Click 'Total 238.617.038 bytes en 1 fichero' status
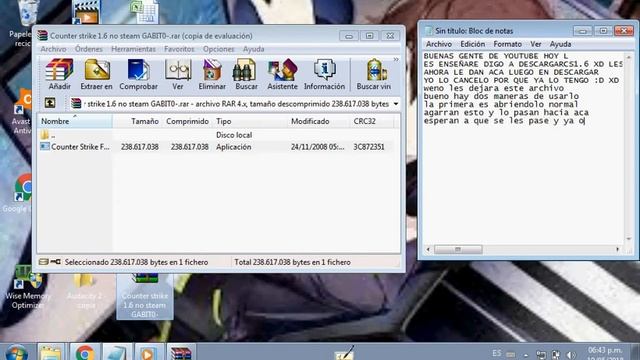Screen dimensions: 640x360 click(292, 262)
